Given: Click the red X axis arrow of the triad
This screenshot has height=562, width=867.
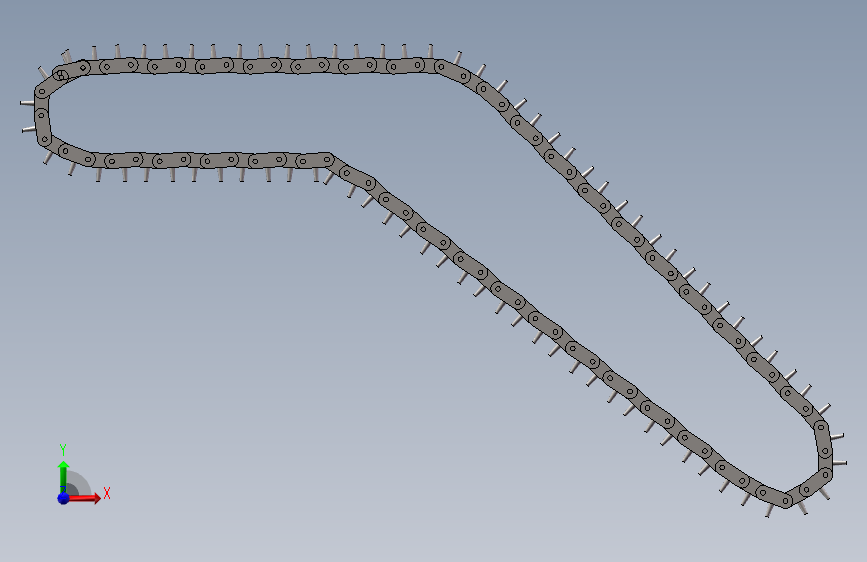Looking at the screenshot, I should click(x=84, y=498).
